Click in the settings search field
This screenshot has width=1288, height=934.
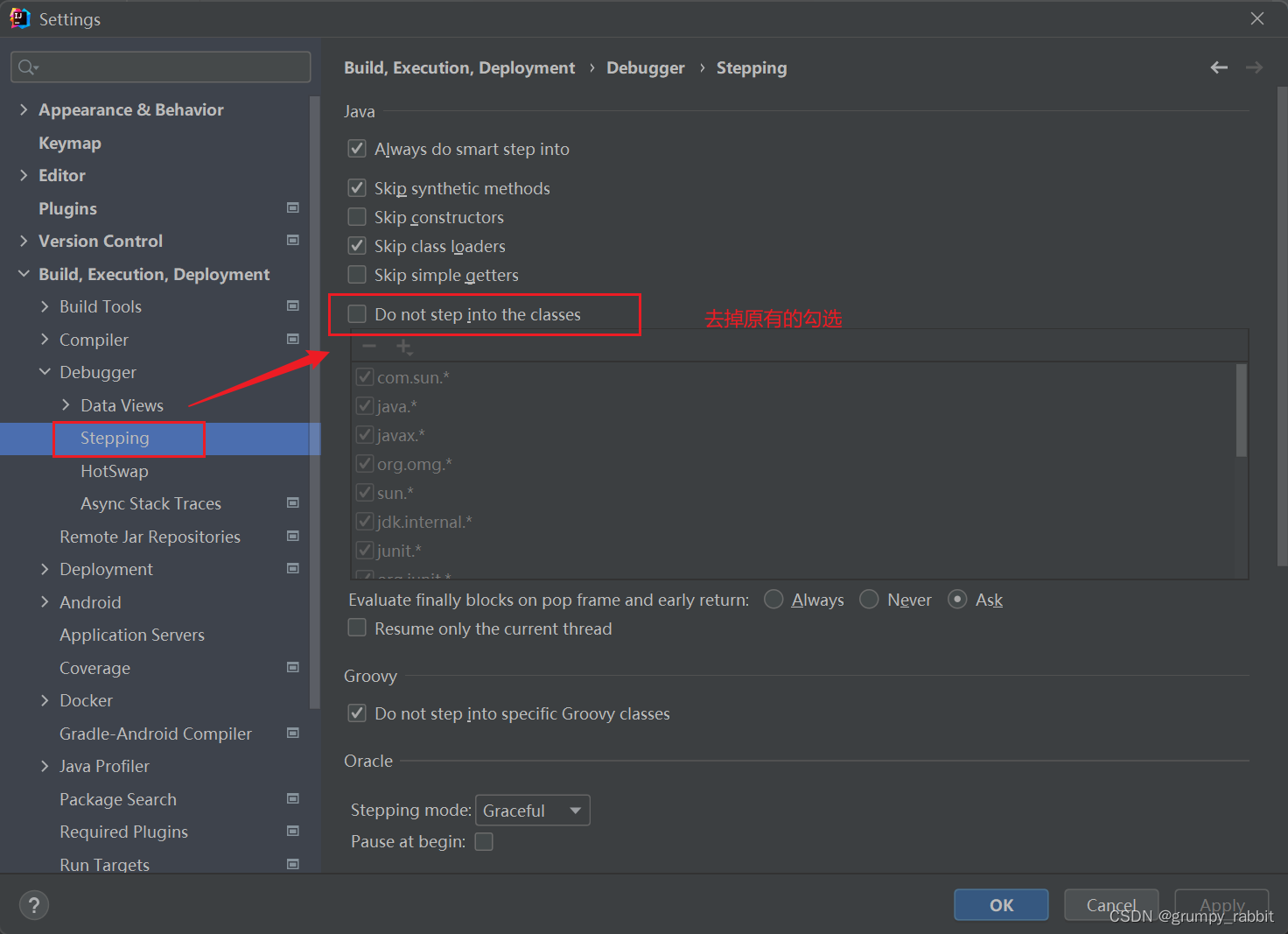coord(161,67)
